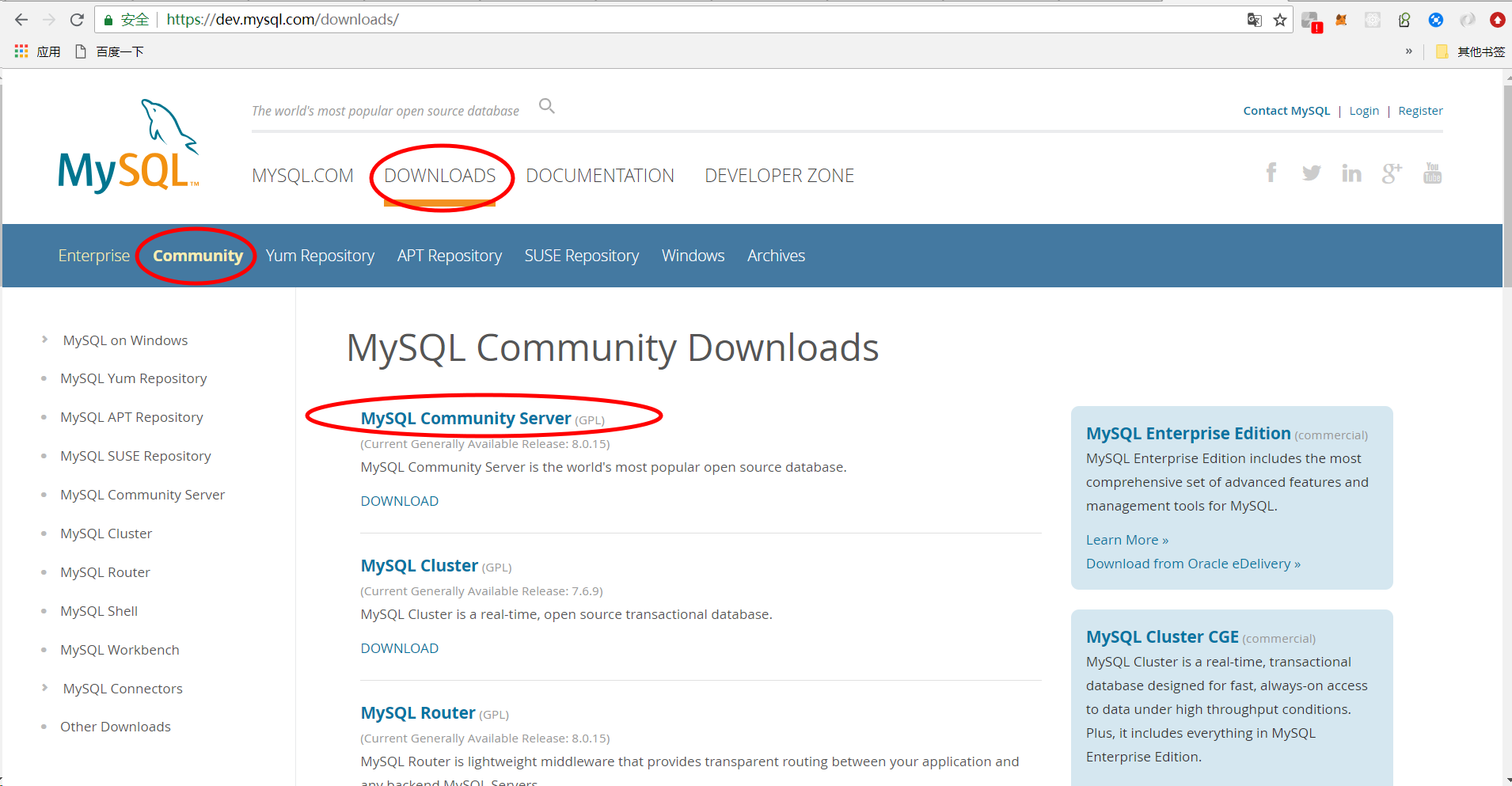Screen dimensions: 1512x786
Task: Click the Contact MySQL link
Action: [1286, 111]
